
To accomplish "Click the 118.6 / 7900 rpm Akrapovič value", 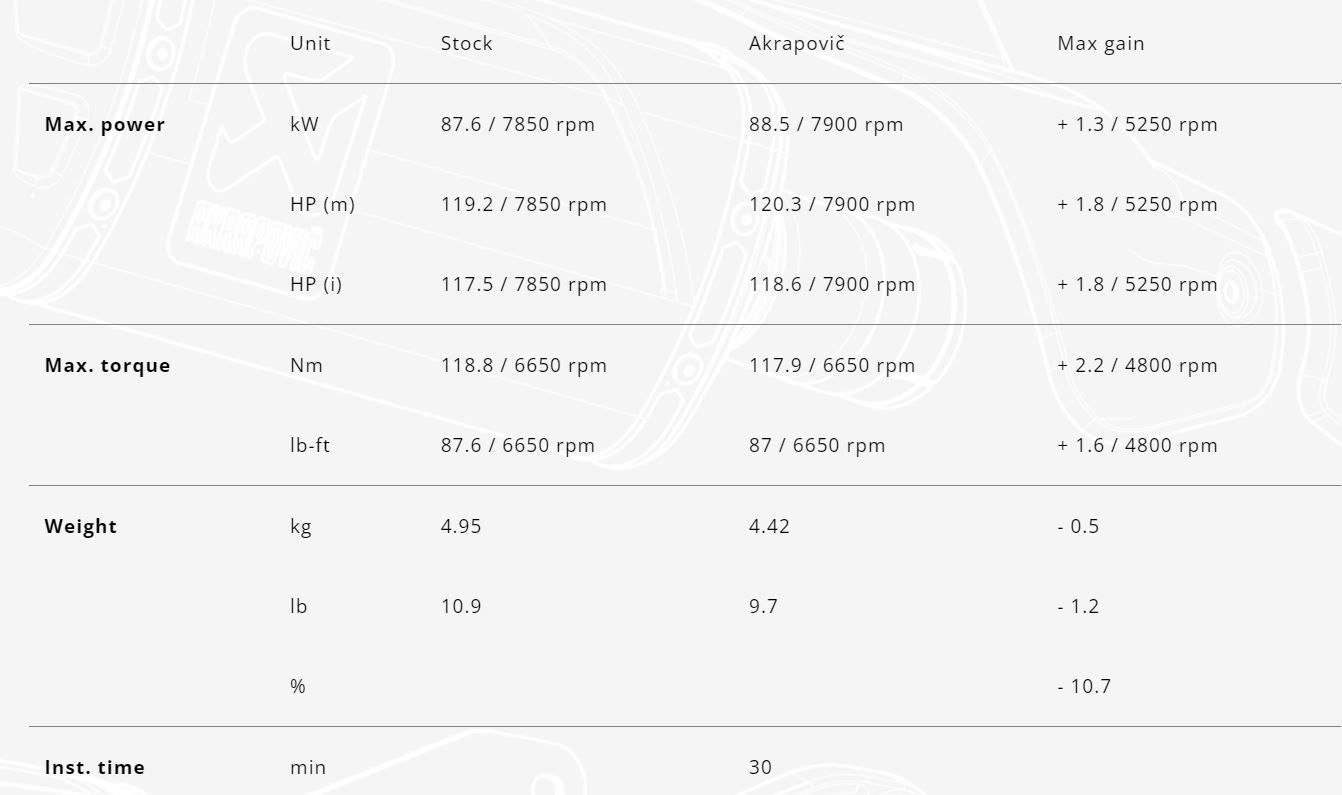I will pyautogui.click(x=832, y=285).
